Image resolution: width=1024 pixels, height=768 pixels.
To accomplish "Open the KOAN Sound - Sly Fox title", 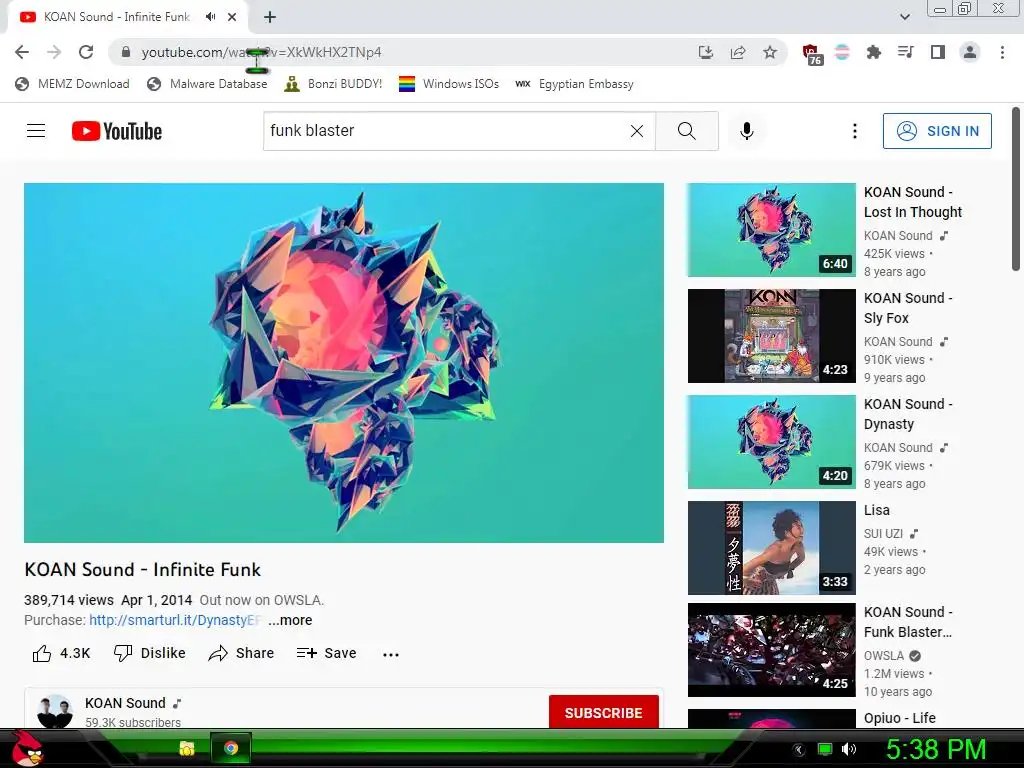I will 908,308.
